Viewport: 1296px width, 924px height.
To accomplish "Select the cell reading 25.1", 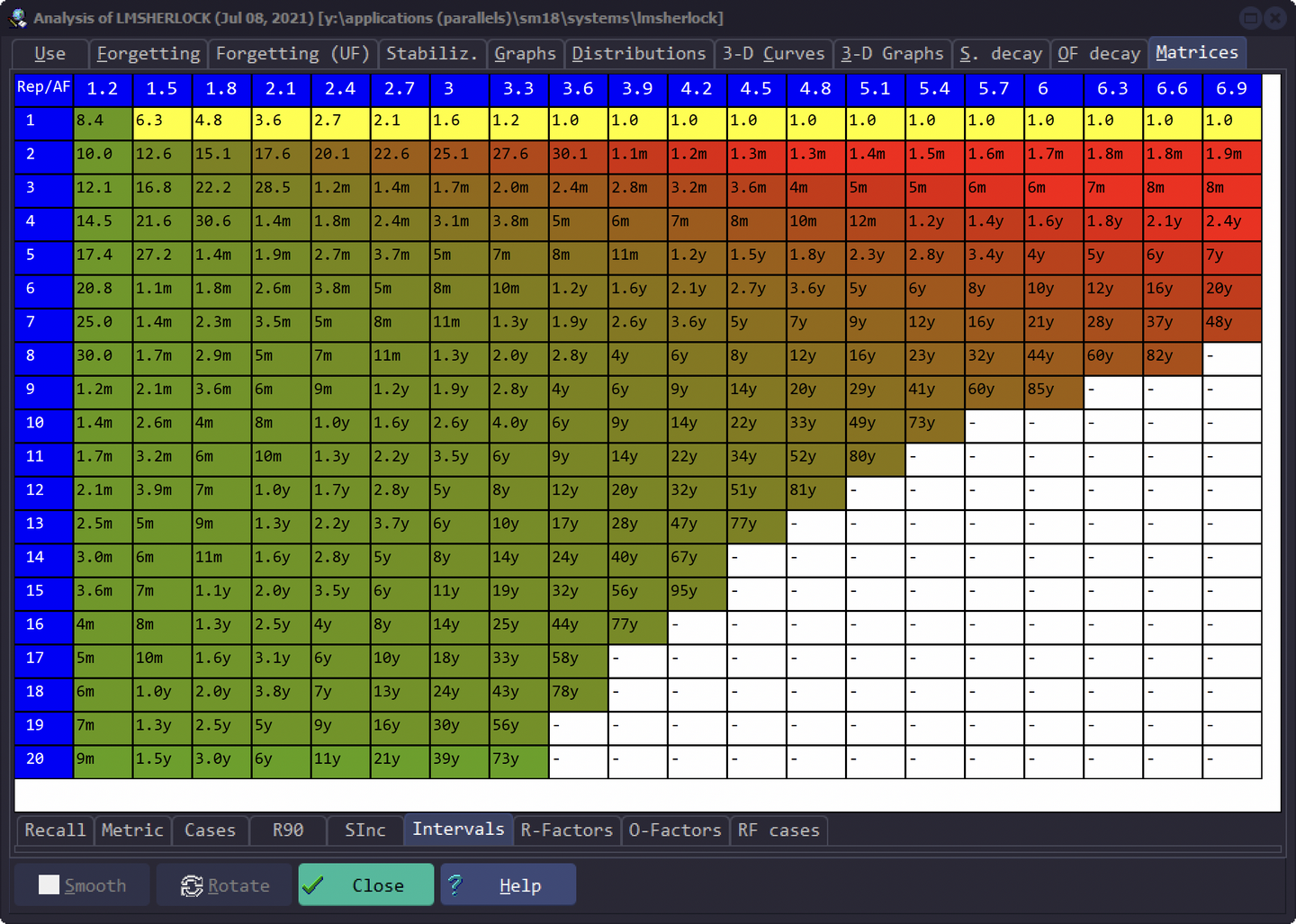I will point(459,157).
